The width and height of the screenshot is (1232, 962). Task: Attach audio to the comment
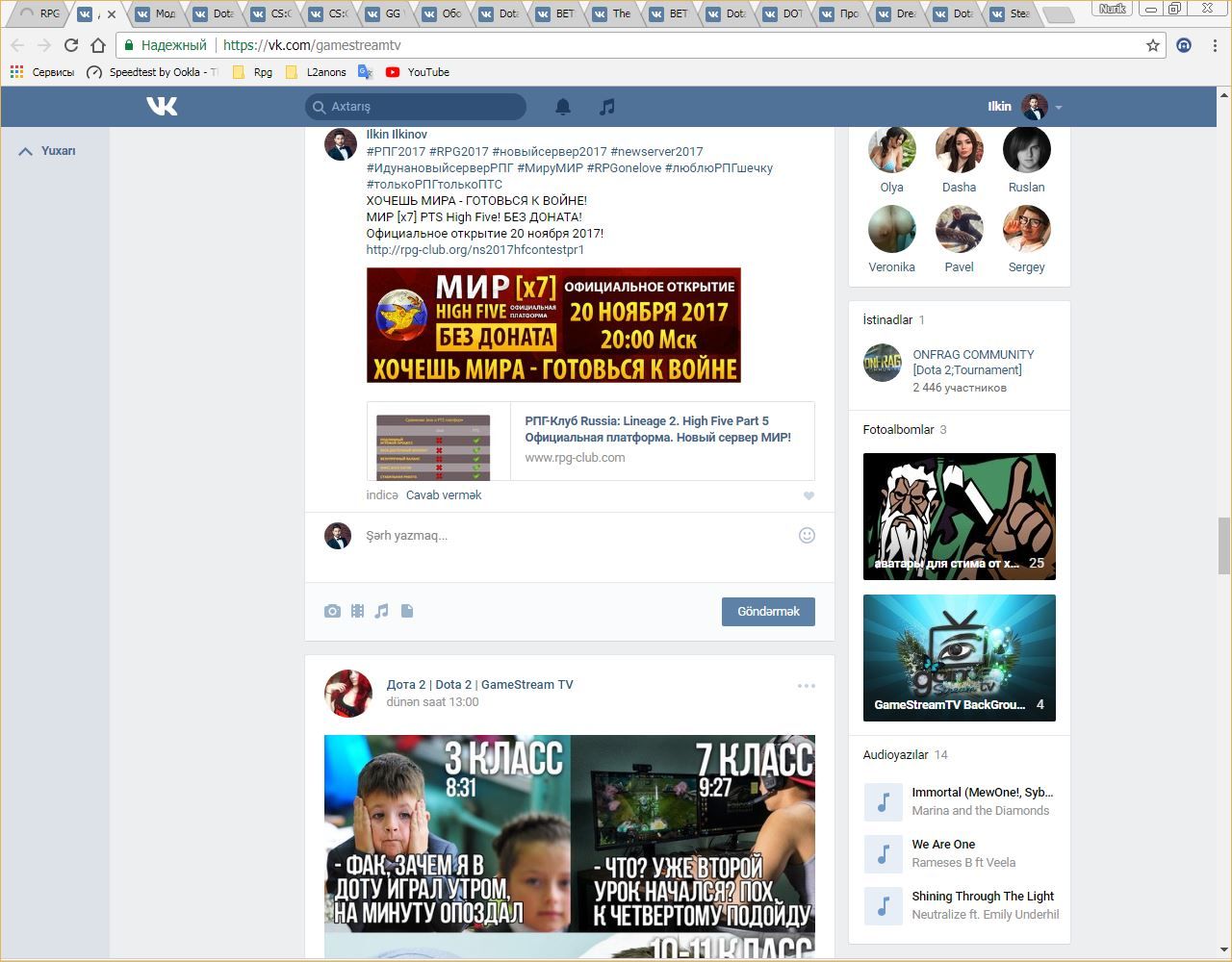pos(382,611)
